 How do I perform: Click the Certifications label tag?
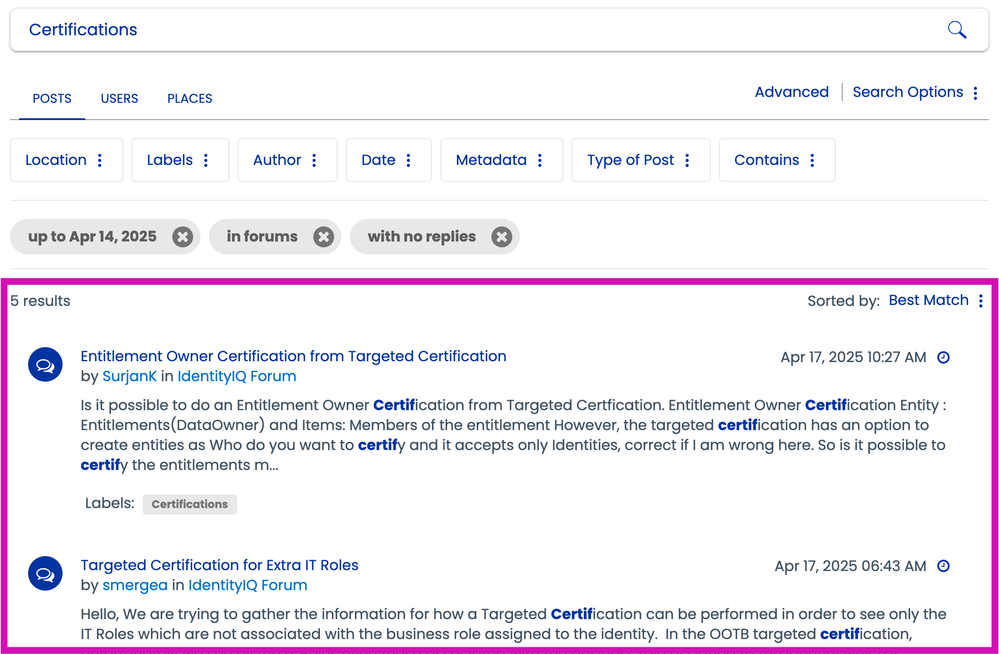(190, 504)
